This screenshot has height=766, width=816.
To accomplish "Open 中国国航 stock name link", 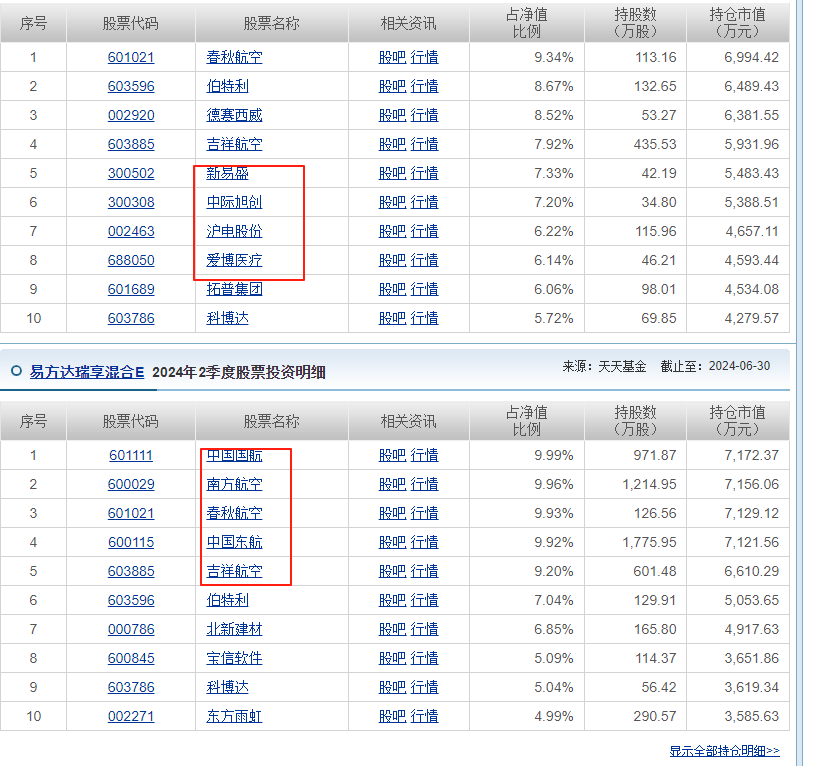I will (234, 456).
